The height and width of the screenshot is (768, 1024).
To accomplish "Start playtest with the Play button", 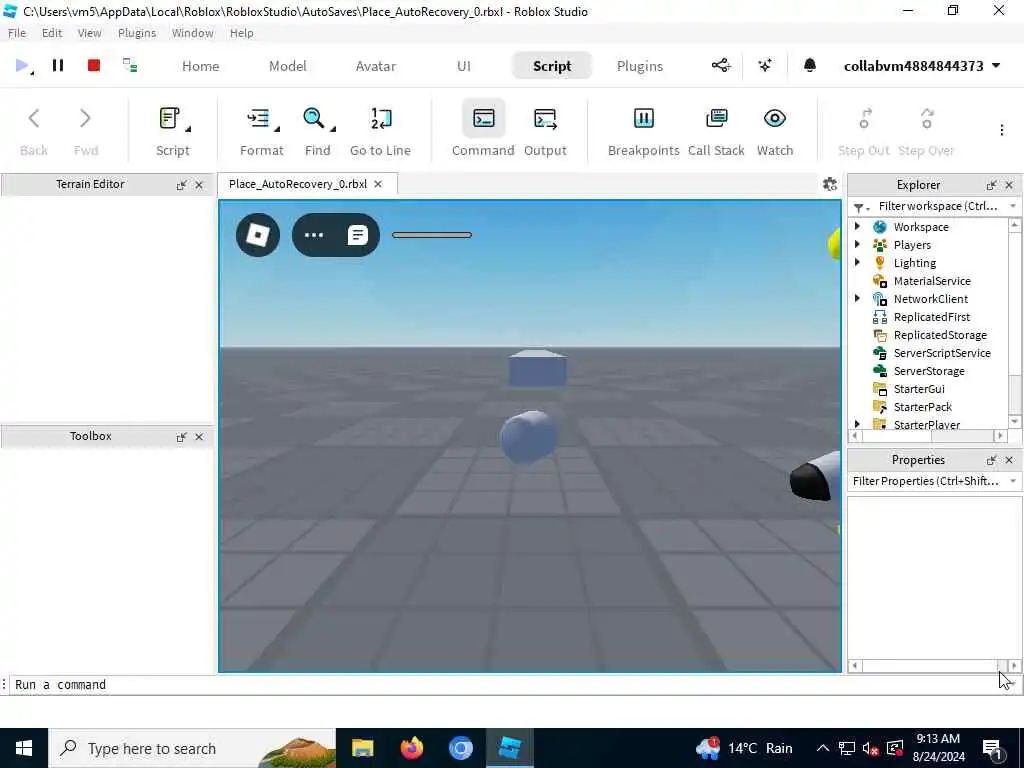I will coord(22,65).
